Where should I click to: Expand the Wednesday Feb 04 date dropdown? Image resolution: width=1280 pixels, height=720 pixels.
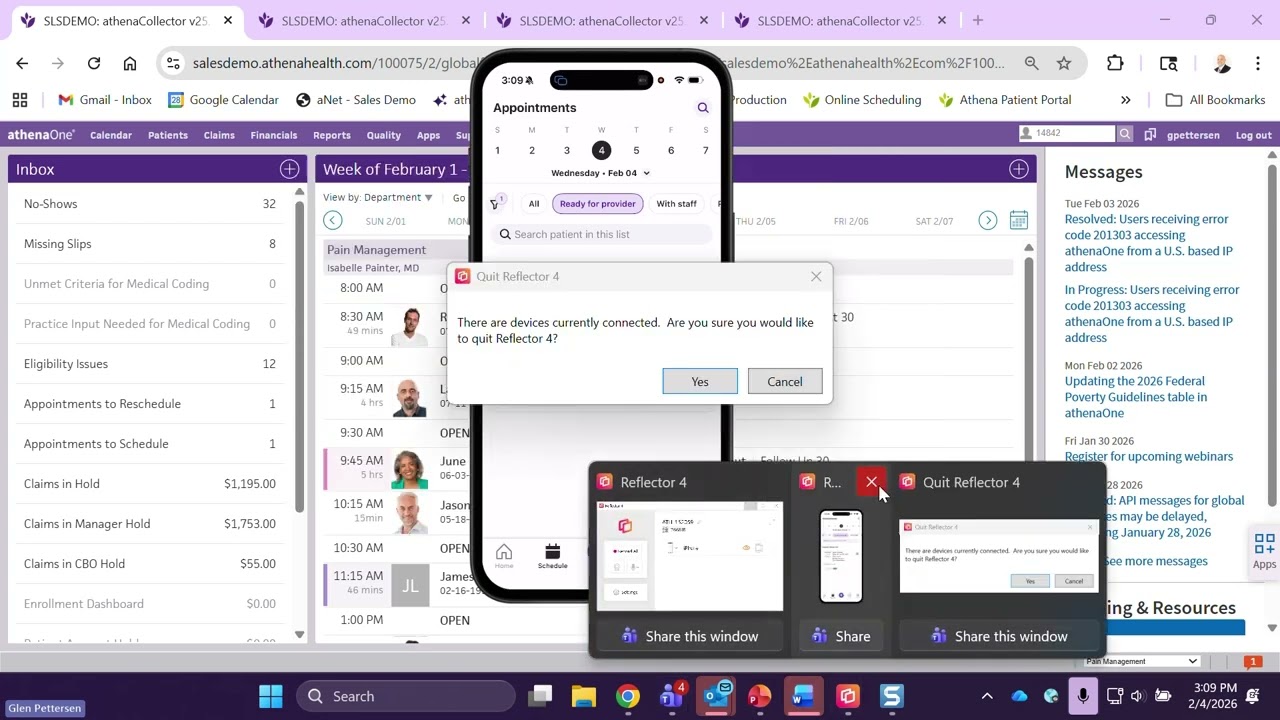[600, 173]
